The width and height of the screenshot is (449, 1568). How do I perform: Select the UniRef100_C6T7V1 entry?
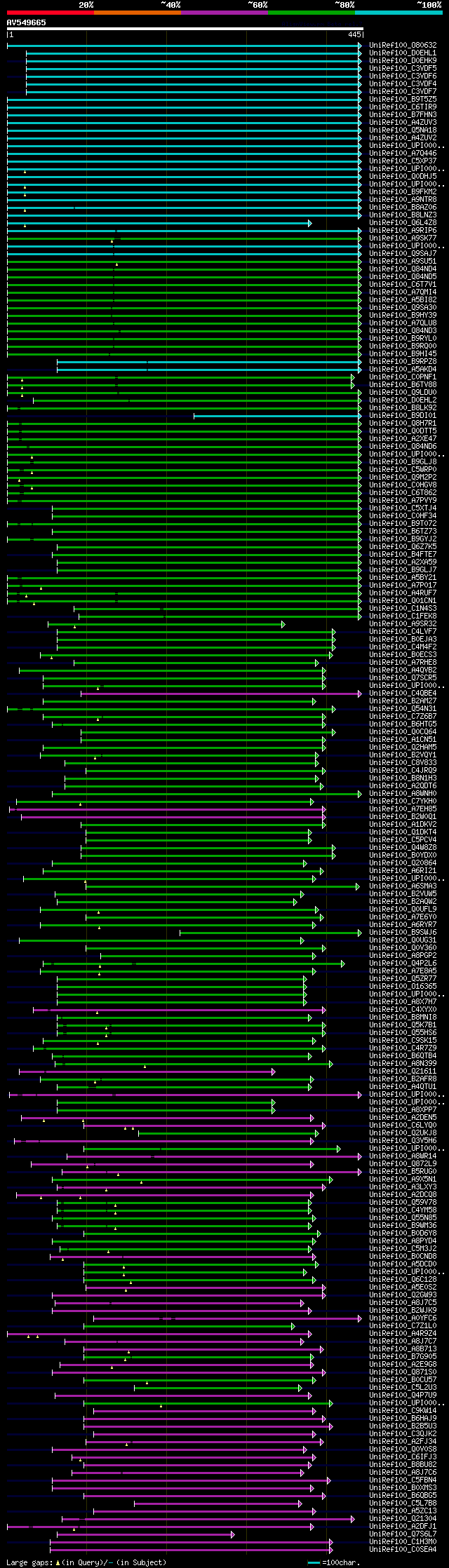[x=403, y=284]
